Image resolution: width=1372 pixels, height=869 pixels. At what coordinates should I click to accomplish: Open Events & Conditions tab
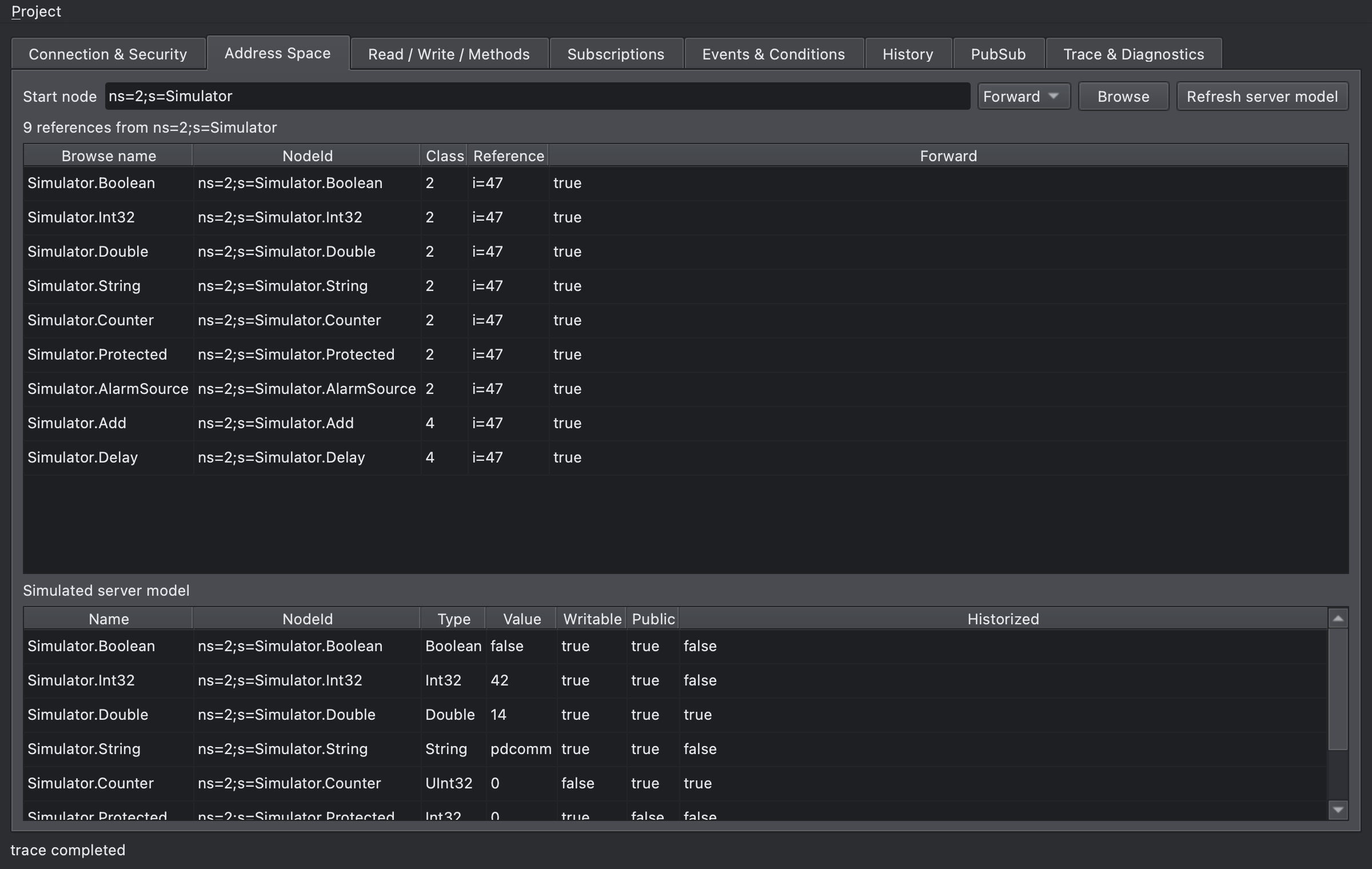(774, 54)
